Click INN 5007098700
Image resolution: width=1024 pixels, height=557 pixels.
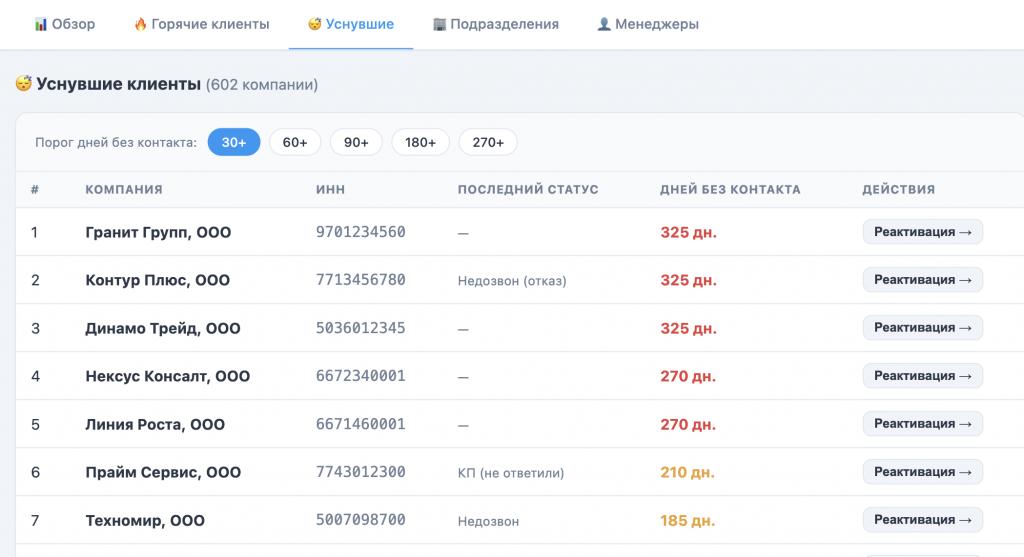pyautogui.click(x=360, y=520)
